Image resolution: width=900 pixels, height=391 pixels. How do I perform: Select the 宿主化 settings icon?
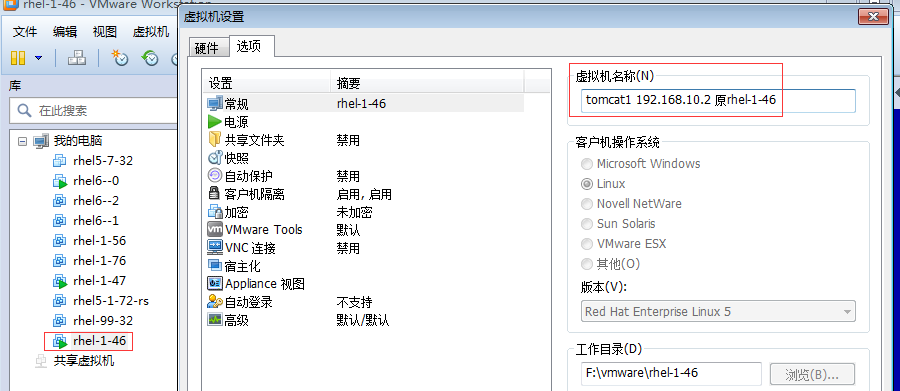click(x=215, y=266)
